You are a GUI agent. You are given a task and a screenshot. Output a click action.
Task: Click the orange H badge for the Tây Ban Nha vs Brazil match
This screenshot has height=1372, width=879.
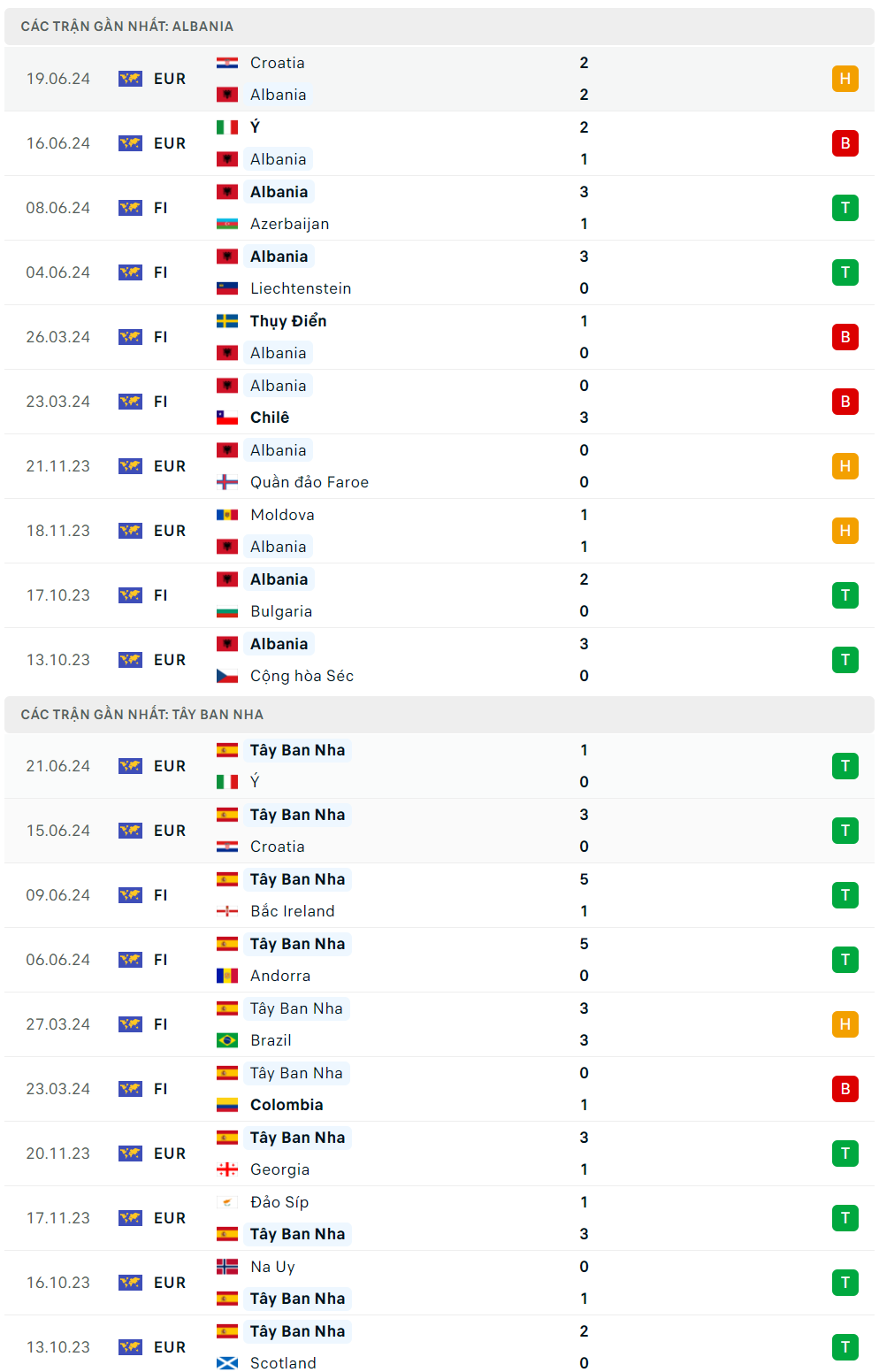[x=845, y=1024]
